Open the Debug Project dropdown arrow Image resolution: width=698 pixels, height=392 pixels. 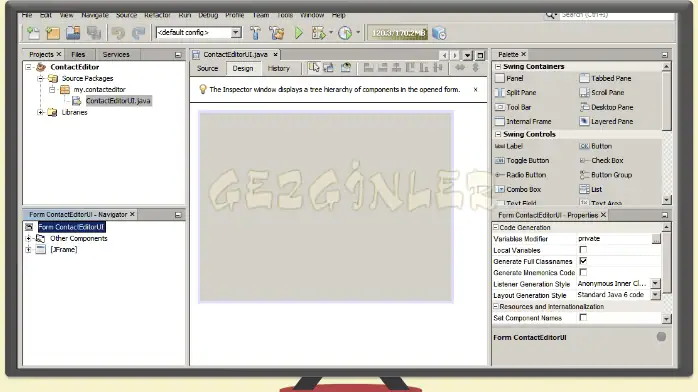331,32
